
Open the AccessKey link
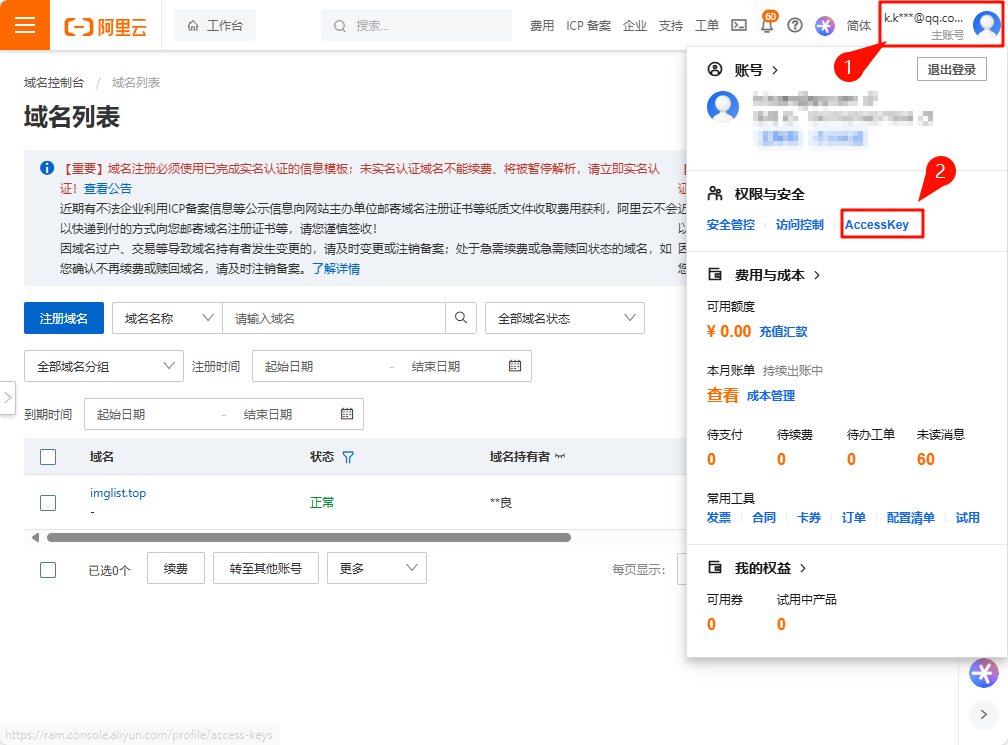pyautogui.click(x=877, y=224)
